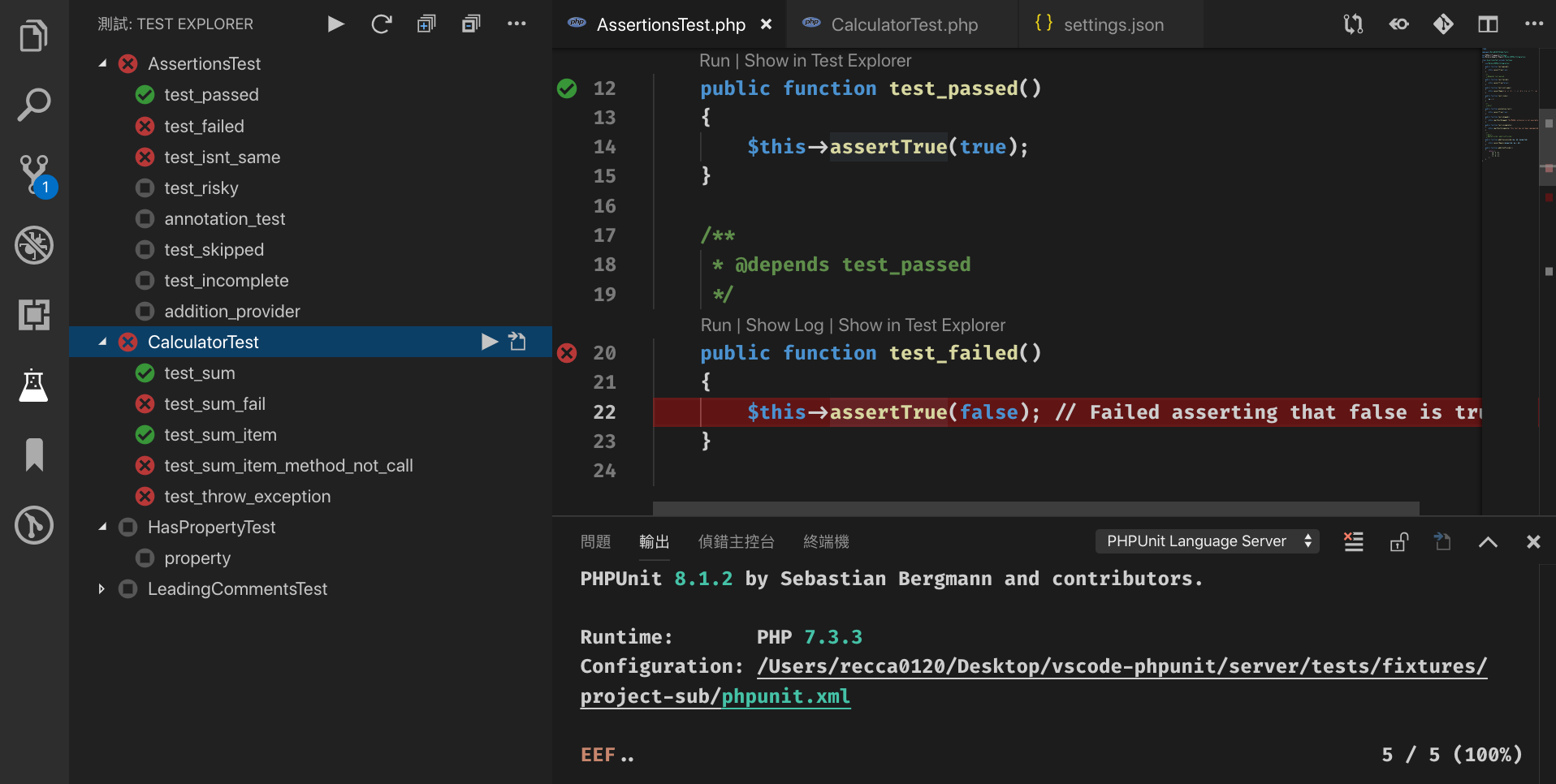Expand the LeadingCommentsTest tree node

coord(102,589)
